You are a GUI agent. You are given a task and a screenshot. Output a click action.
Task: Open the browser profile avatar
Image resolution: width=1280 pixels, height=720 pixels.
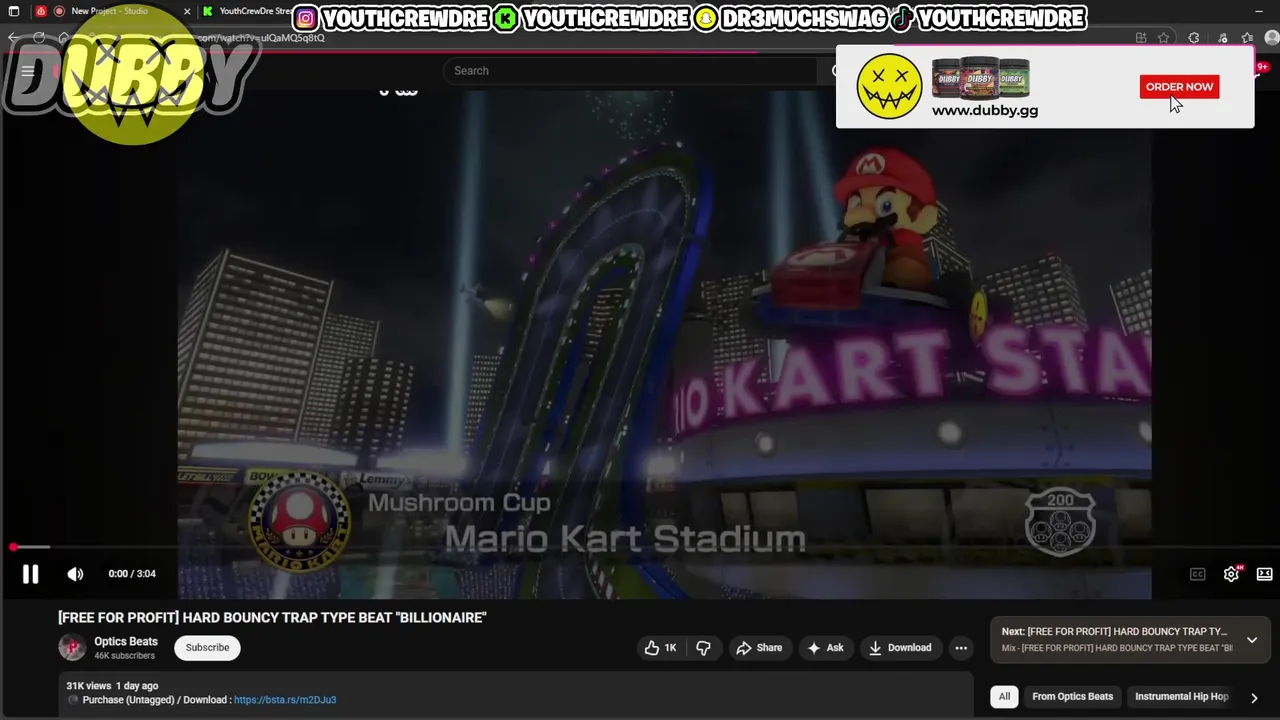[x=1272, y=38]
